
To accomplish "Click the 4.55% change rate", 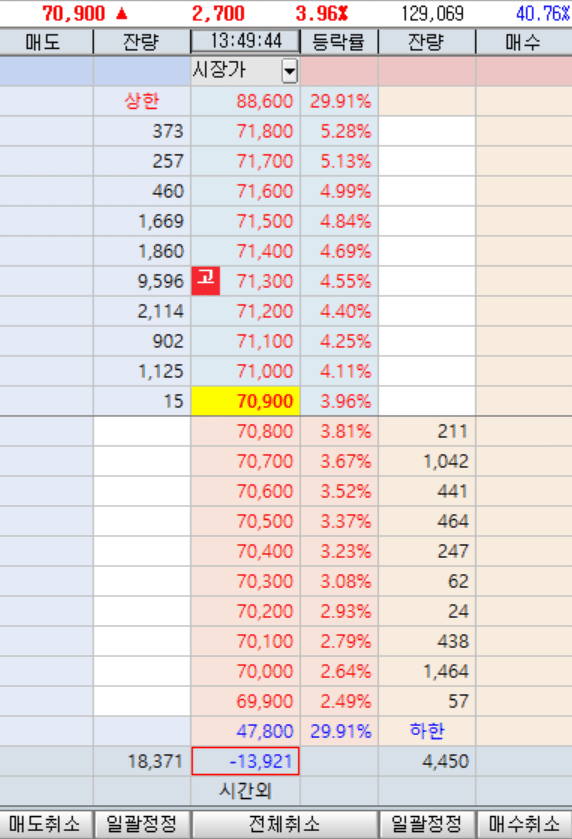I will pos(345,281).
